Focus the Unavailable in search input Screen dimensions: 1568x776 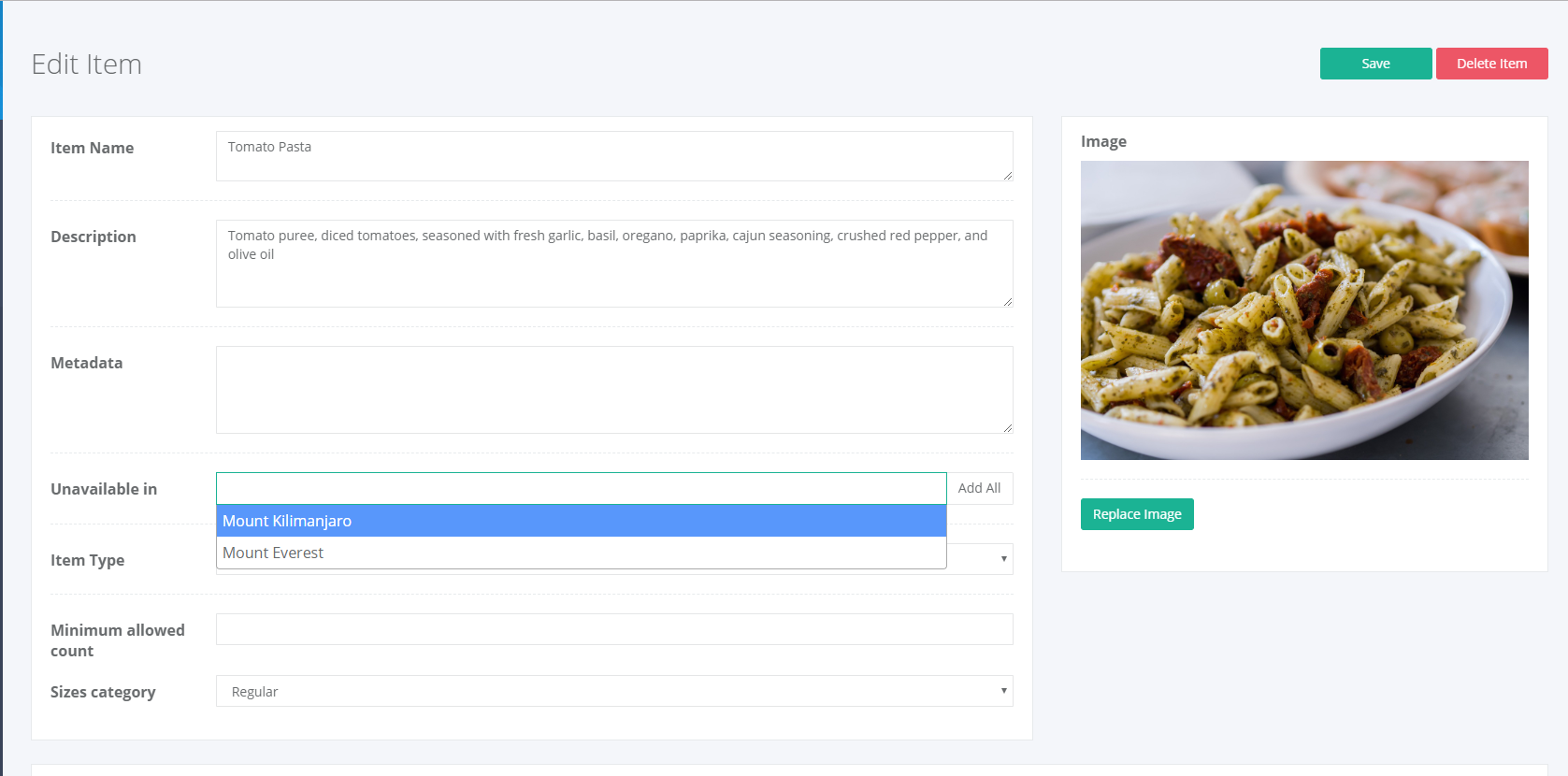[582, 488]
